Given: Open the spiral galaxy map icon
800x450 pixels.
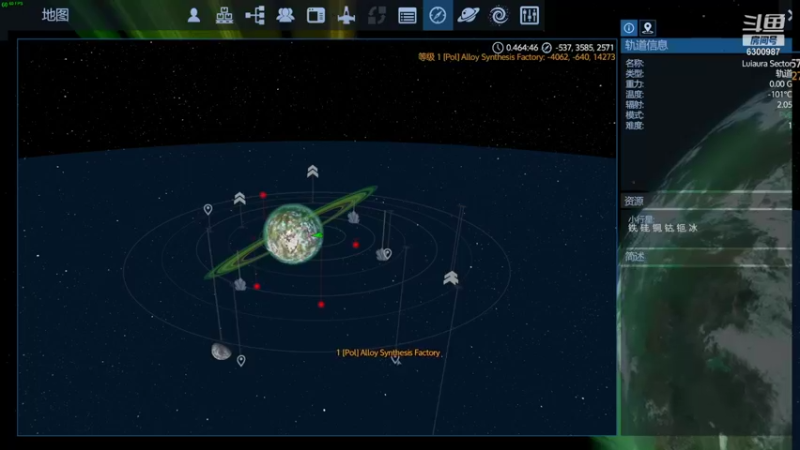Looking at the screenshot, I should click(x=498, y=15).
